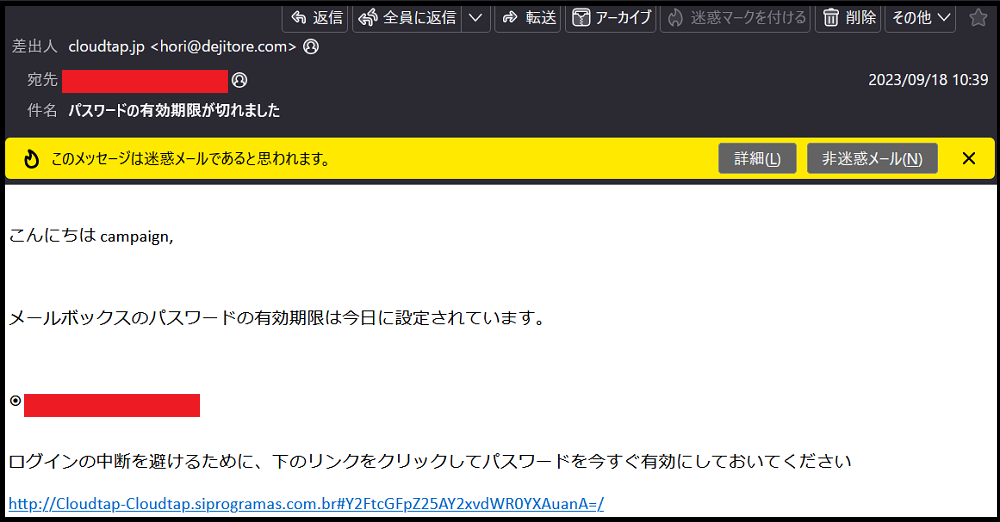1000x522 pixels.
Task: Select the redacted recipient in 宛先 field
Action: tap(145, 80)
